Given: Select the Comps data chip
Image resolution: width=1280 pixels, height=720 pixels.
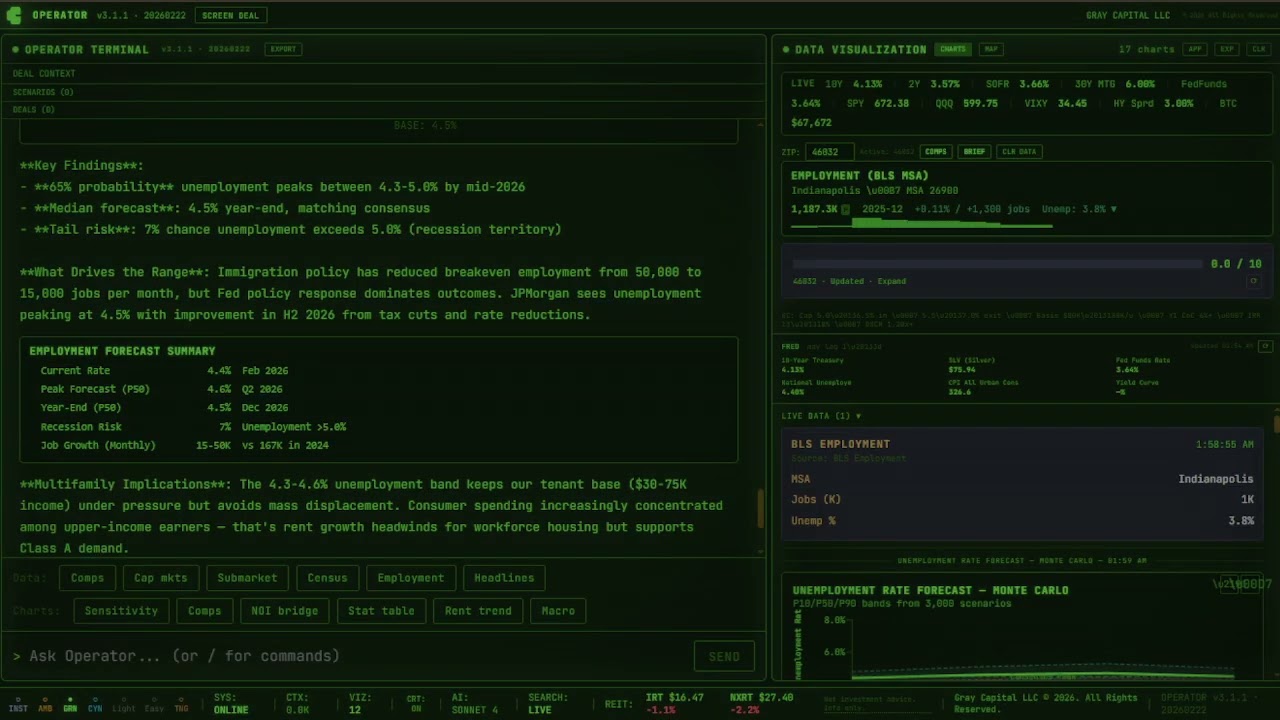Looking at the screenshot, I should pos(87,578).
